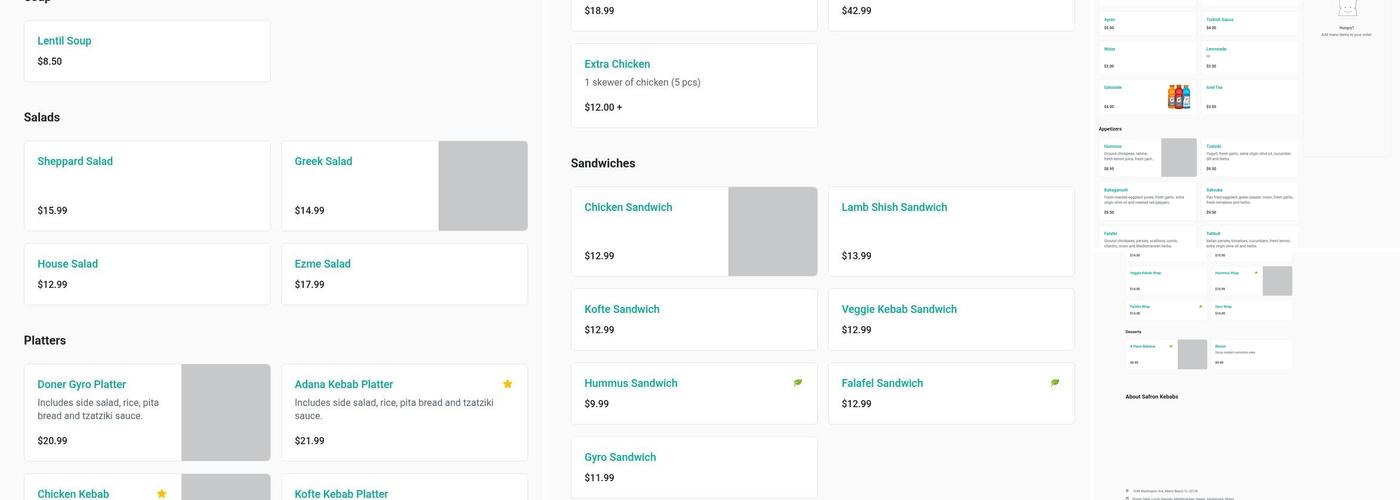Image resolution: width=1400 pixels, height=500 pixels.
Task: Click the vegetarian leaf icon on Hummus Sandwich
Action: pos(798,383)
